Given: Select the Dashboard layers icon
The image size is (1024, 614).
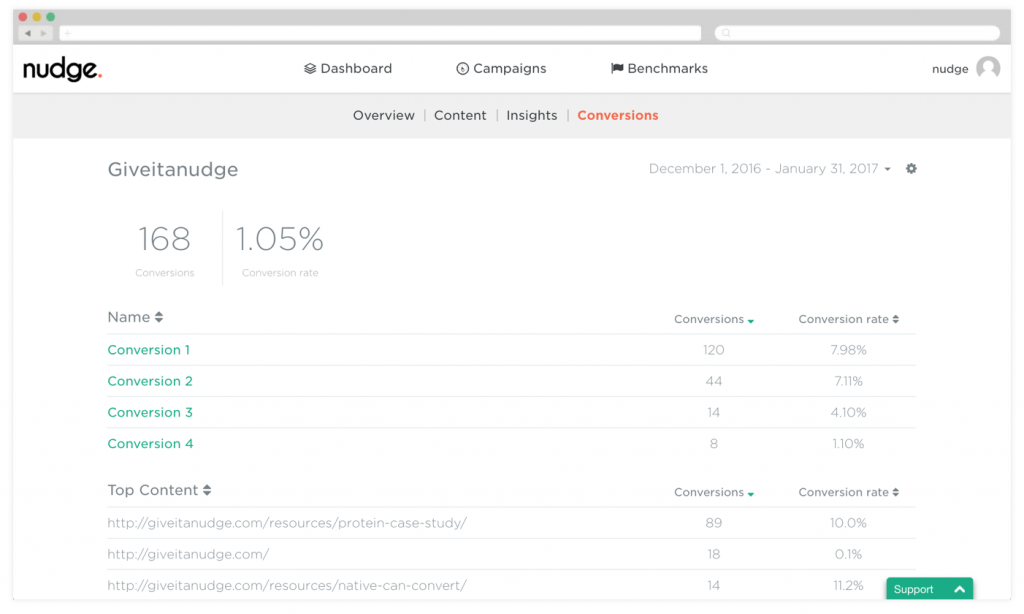Looking at the screenshot, I should tap(310, 68).
